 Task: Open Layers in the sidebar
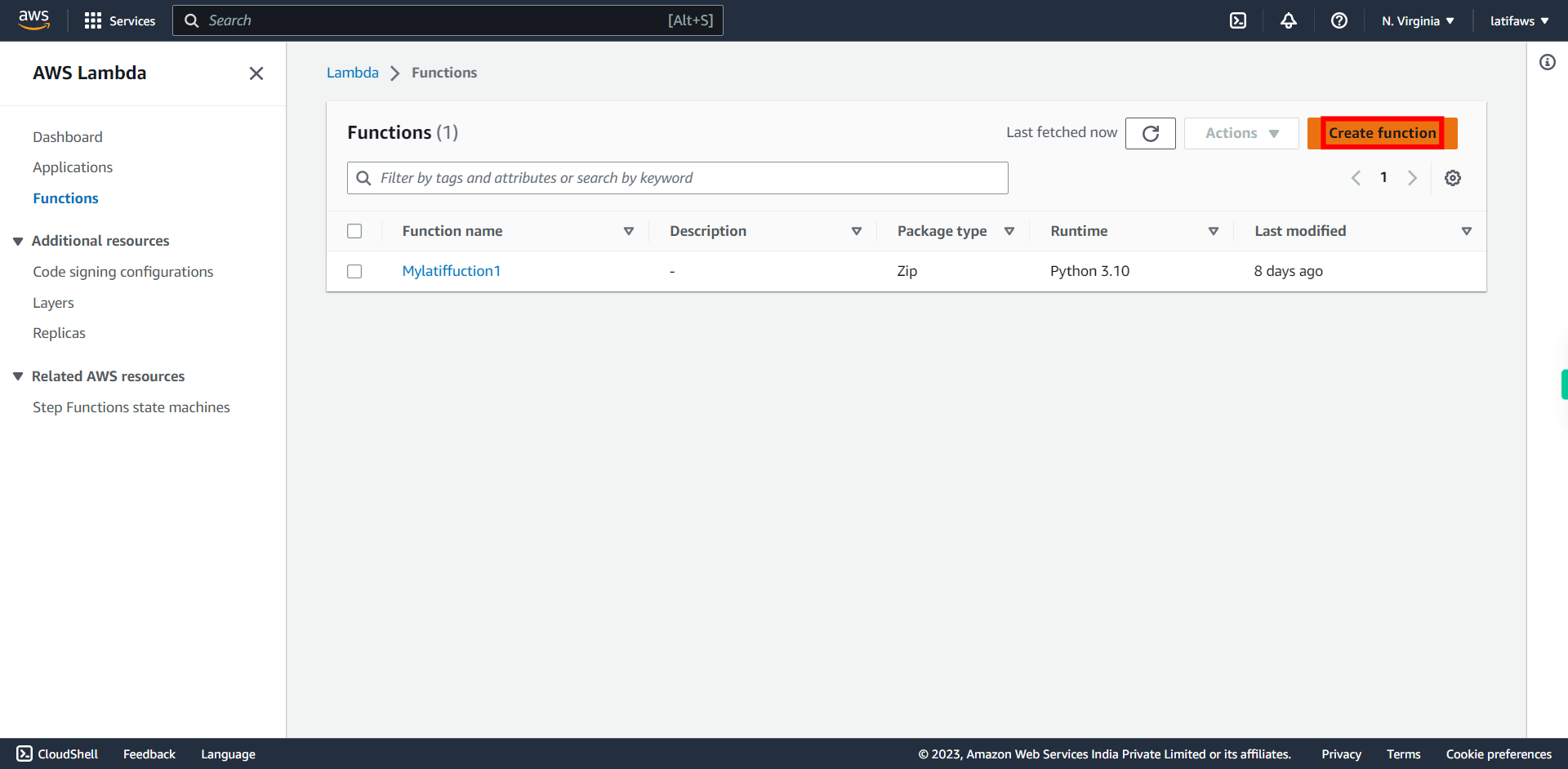[x=53, y=303]
